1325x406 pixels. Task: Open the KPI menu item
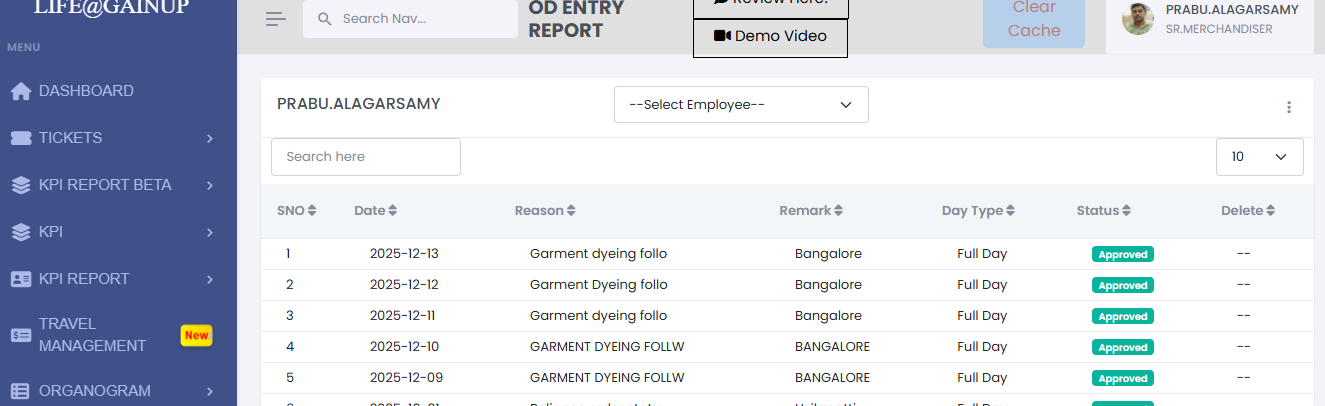(x=51, y=232)
